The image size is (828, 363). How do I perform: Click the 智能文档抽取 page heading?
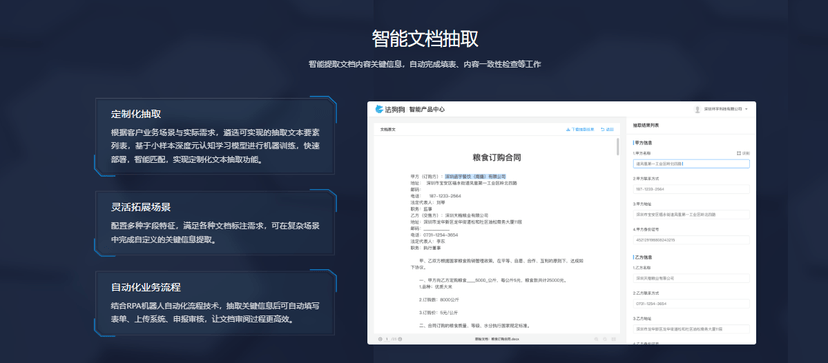(425, 39)
